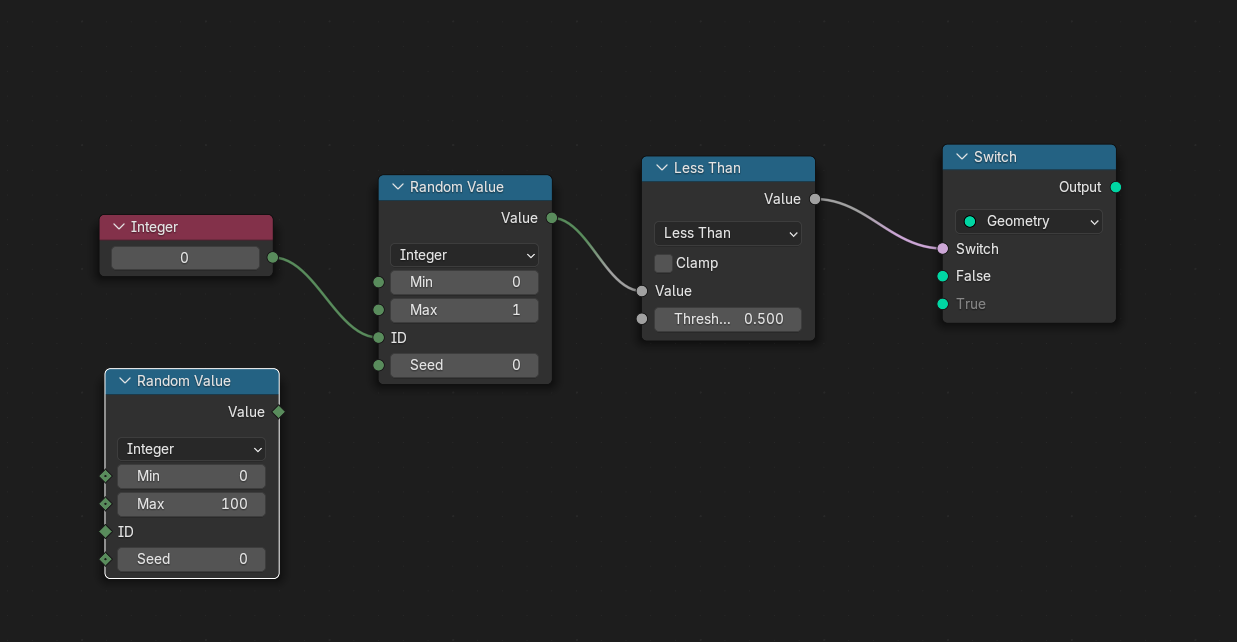Click the diamond Seed socket of selected Random Value node
The height and width of the screenshot is (642, 1237).
105,559
